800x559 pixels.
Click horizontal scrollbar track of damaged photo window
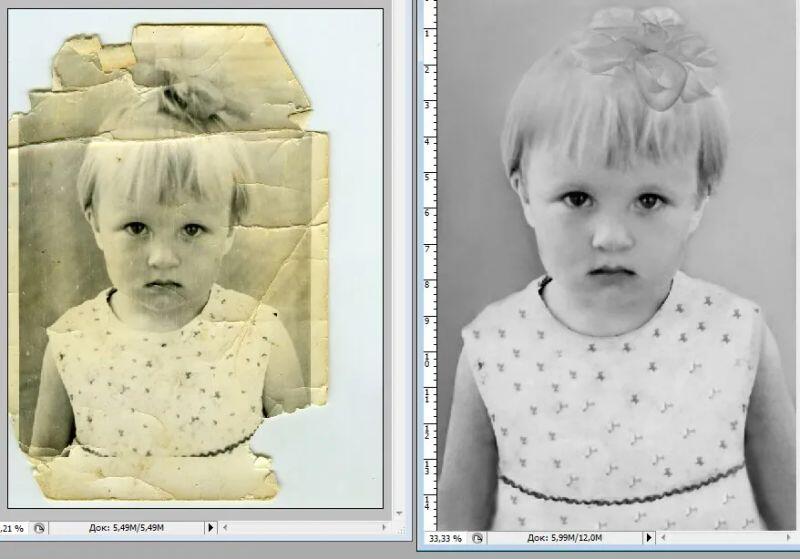[x=300, y=527]
